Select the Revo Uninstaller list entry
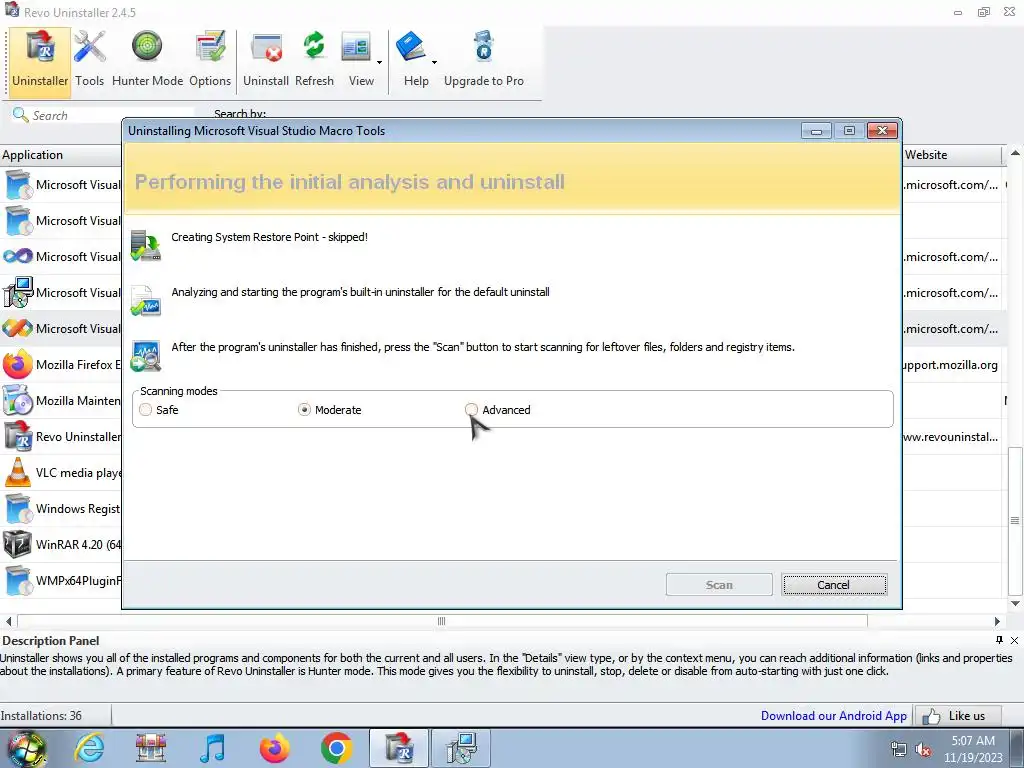 point(61,436)
